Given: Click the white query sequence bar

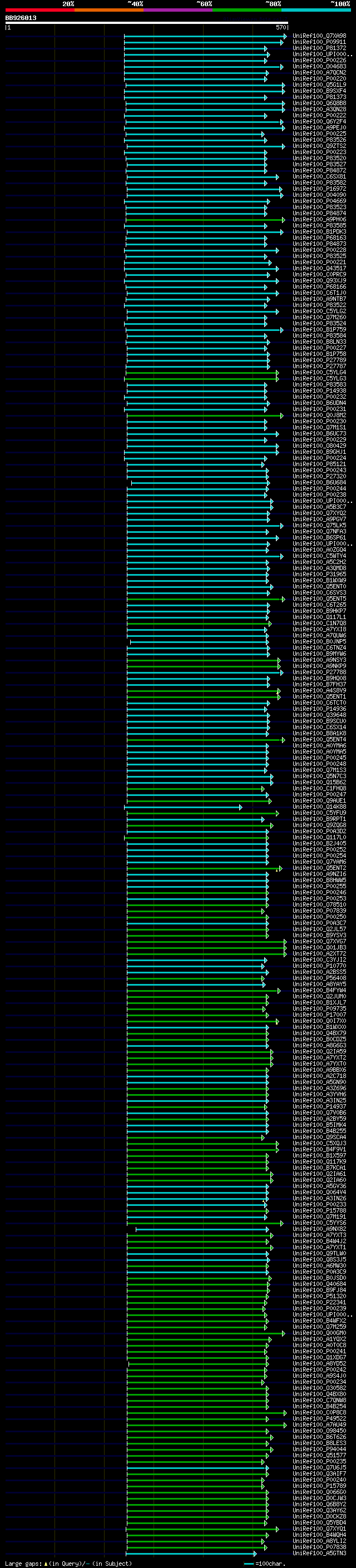Looking at the screenshot, I should [147, 22].
